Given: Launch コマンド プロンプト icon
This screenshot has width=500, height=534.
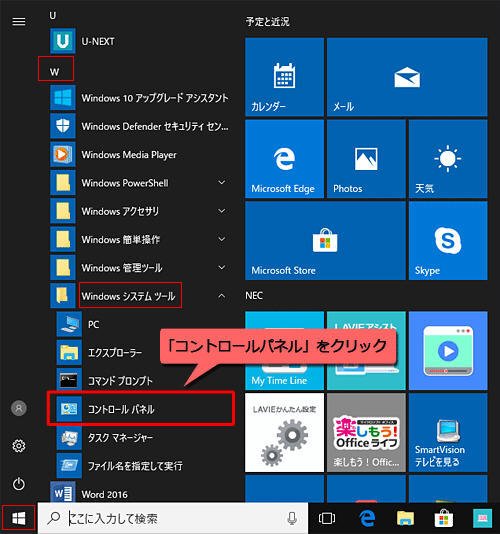Looking at the screenshot, I should pos(69,381).
